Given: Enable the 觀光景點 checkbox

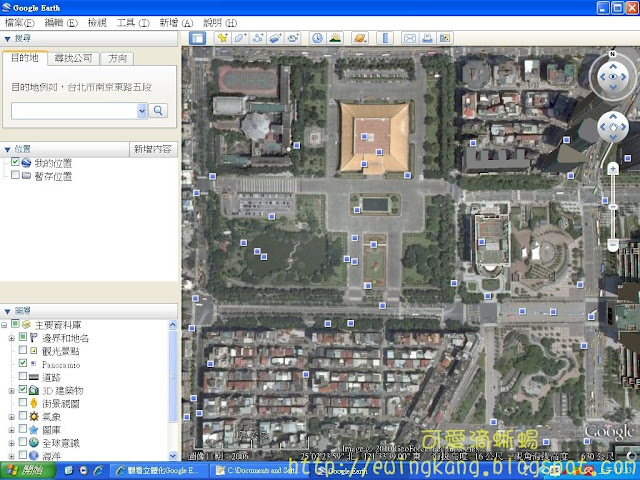Looking at the screenshot, I should [x=23, y=350].
